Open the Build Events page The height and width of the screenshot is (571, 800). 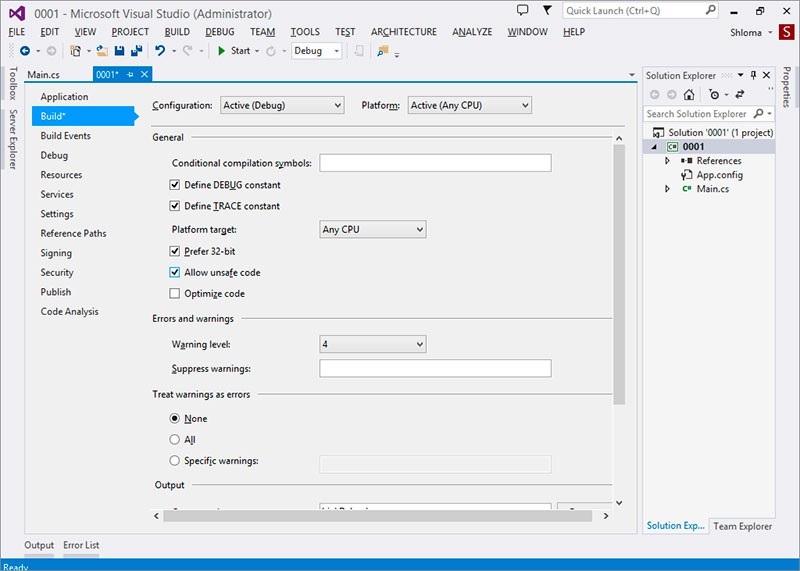[66, 136]
